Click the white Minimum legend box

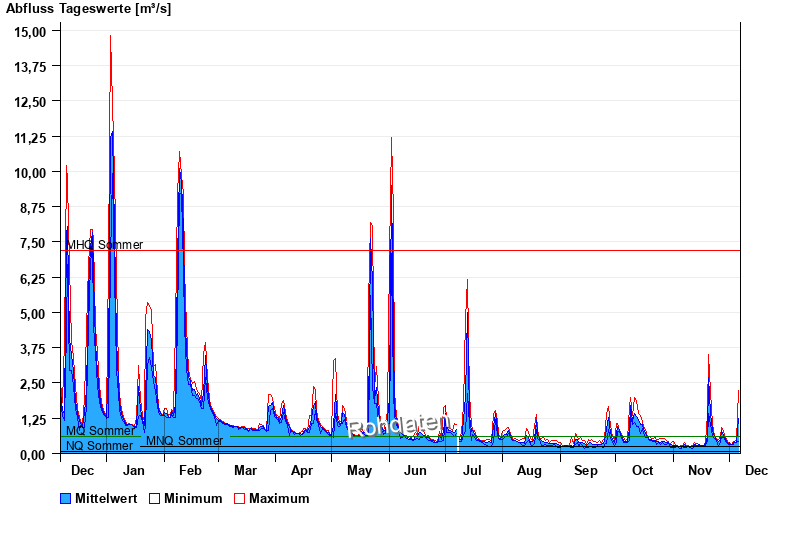pyautogui.click(x=155, y=498)
